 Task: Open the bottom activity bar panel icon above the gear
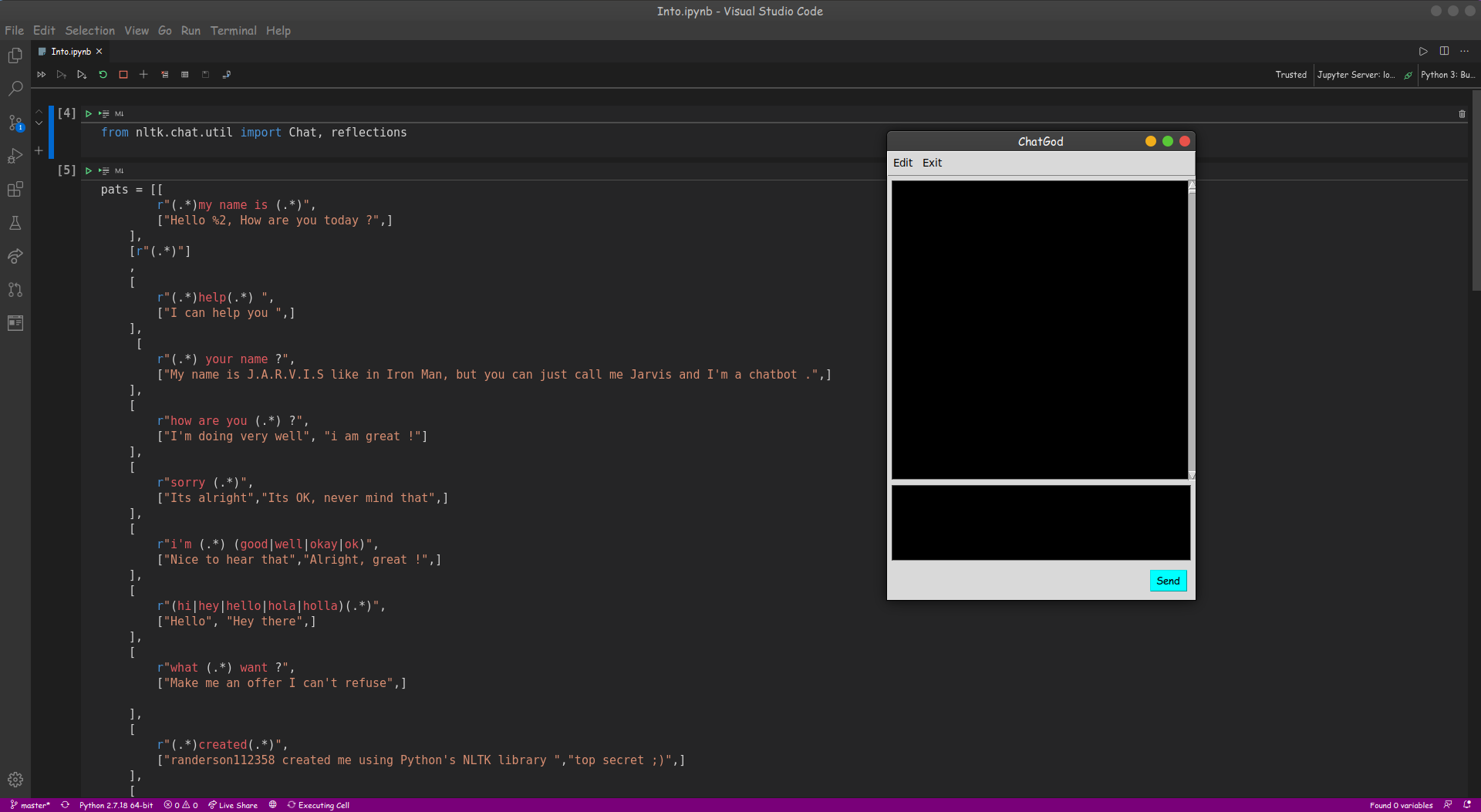coord(15,323)
